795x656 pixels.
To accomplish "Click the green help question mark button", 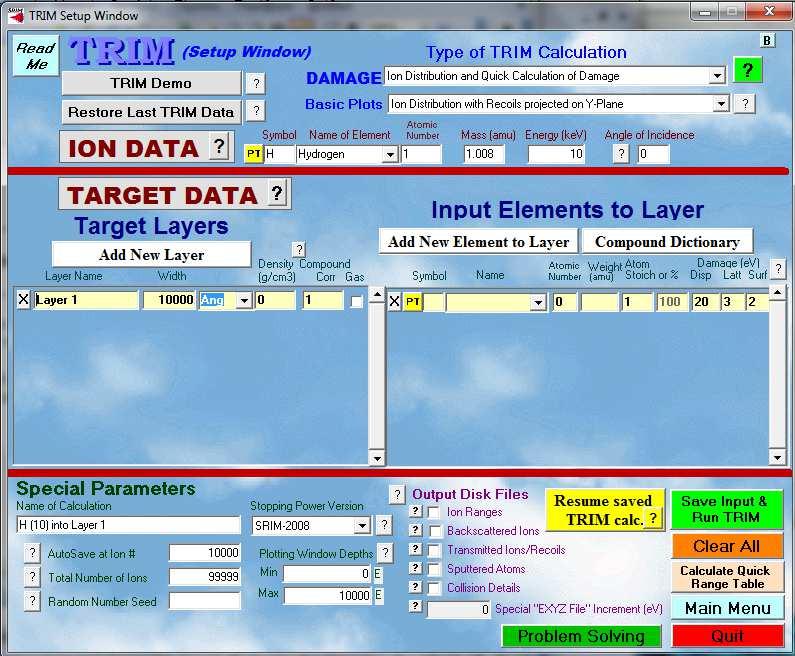I will (x=747, y=70).
